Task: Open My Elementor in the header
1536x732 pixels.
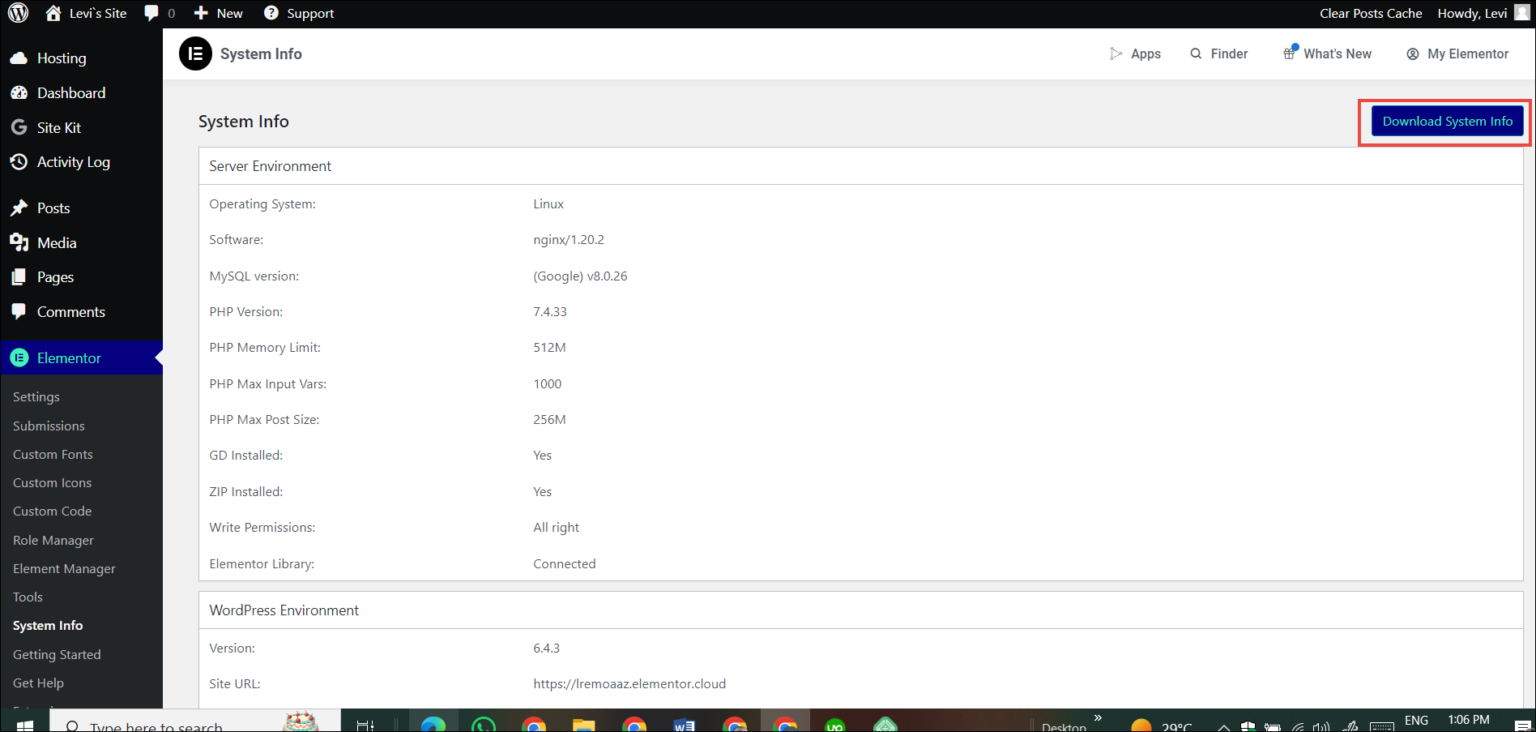Action: click(1457, 53)
